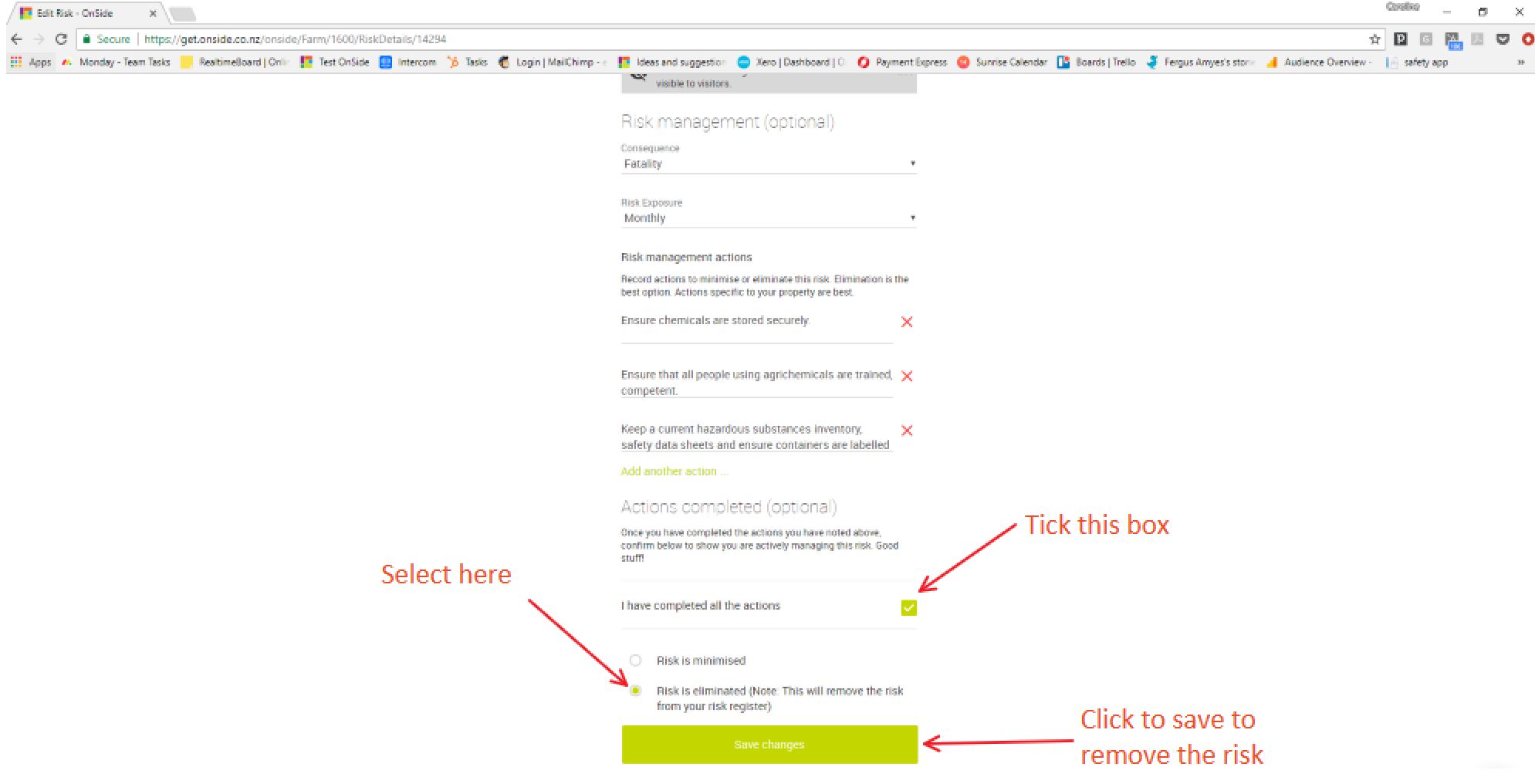1535x784 pixels.
Task: Switch to the 'Edit Risk - OnSide' tab
Action: coord(85,13)
